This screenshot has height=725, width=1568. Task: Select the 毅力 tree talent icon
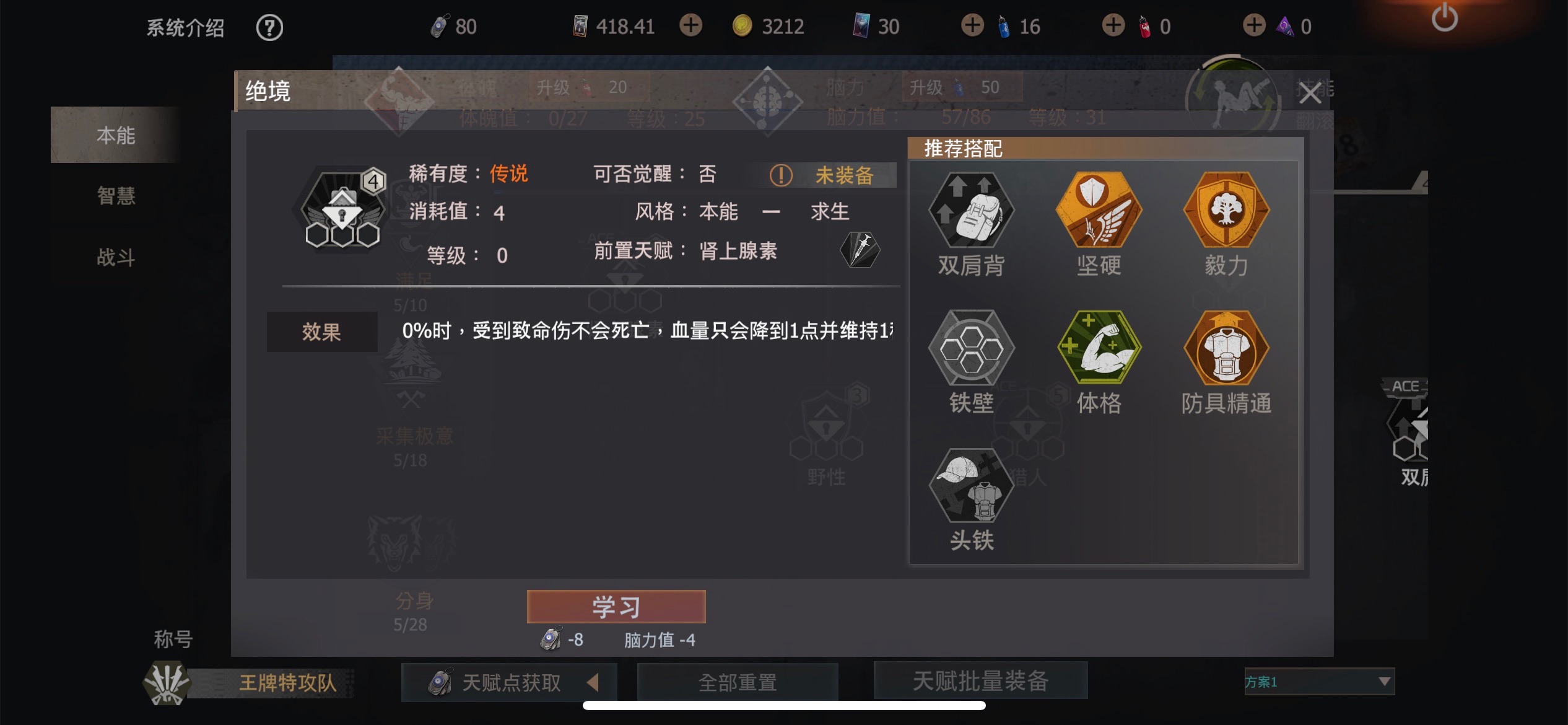(x=1226, y=211)
